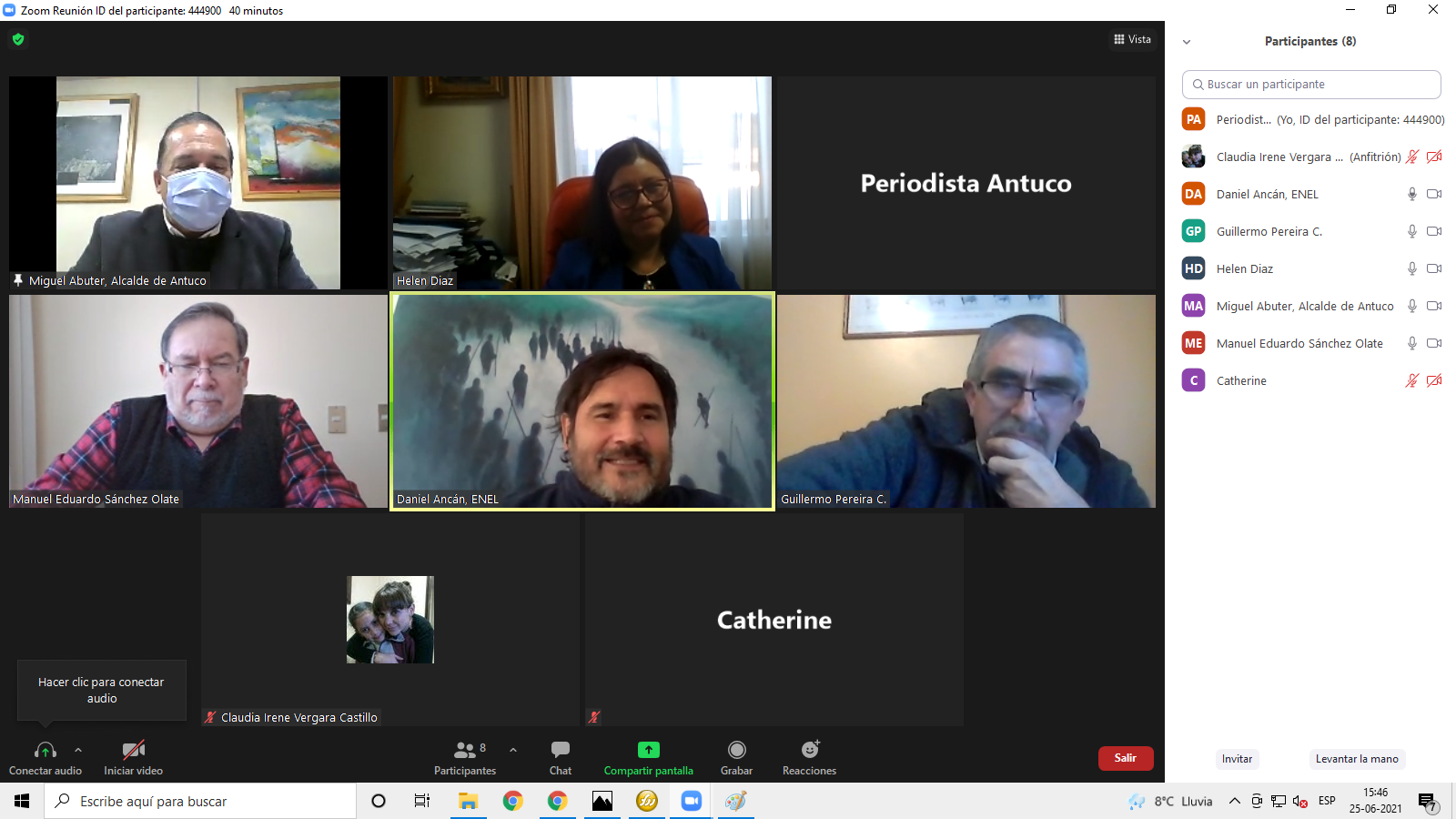Click Helen Diaz video tile
The image size is (1456, 819).
click(x=582, y=183)
